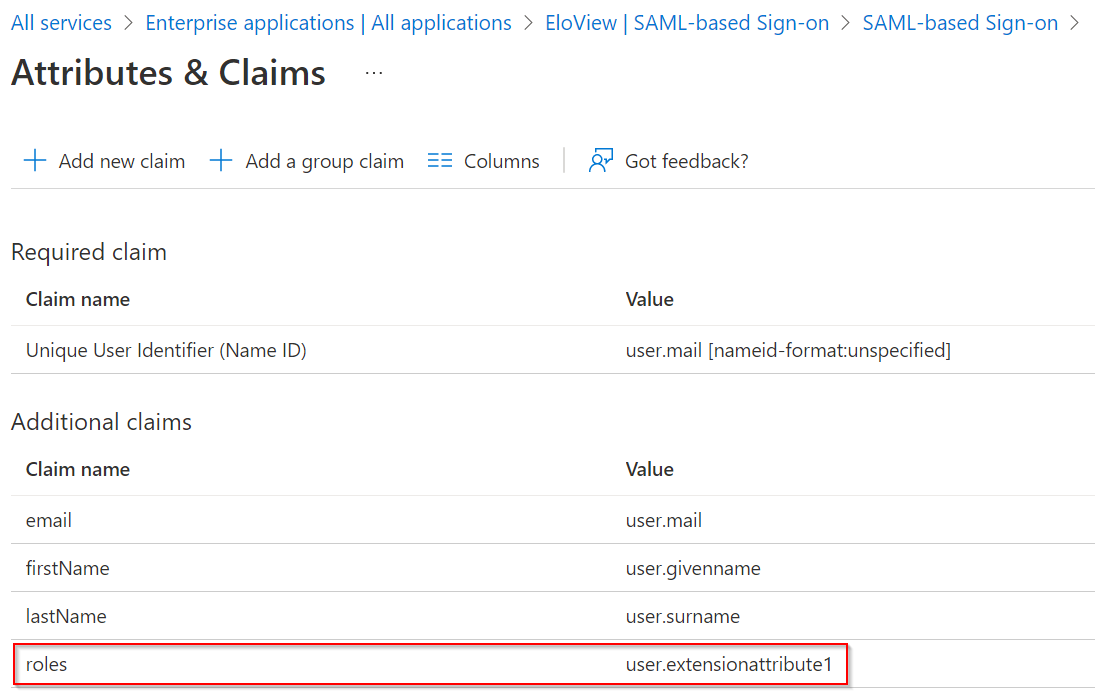Click the Required claim section heading

pyautogui.click(x=89, y=252)
